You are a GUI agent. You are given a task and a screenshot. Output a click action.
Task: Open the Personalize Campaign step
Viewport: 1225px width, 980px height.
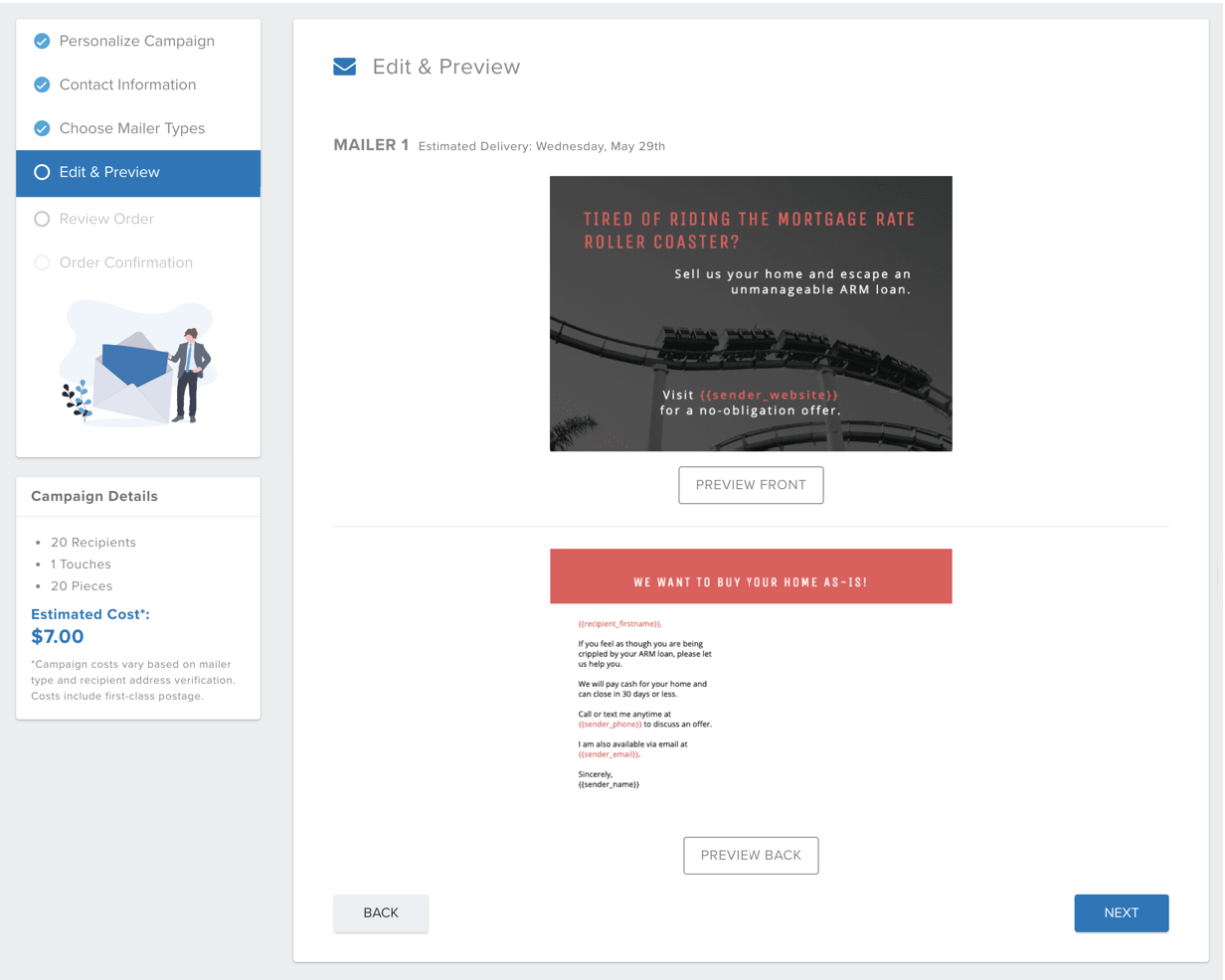pos(137,41)
